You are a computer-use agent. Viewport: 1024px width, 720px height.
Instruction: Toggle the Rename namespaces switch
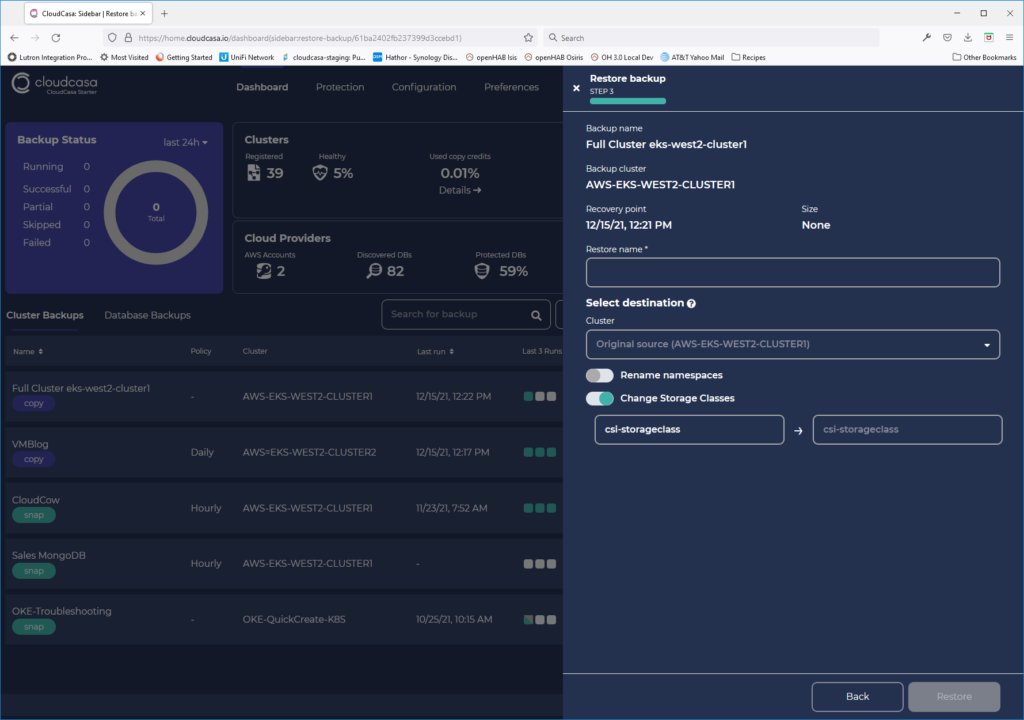click(x=600, y=375)
